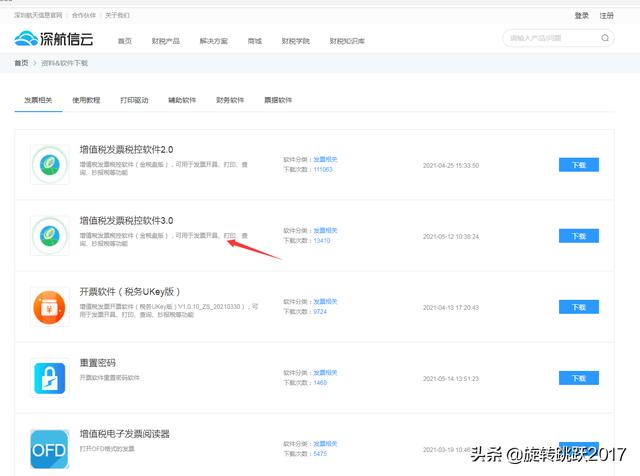Viewport: 640px width, 476px height.
Task: Open the 增值税发票税控软件2.0 app icon
Action: tap(50, 165)
